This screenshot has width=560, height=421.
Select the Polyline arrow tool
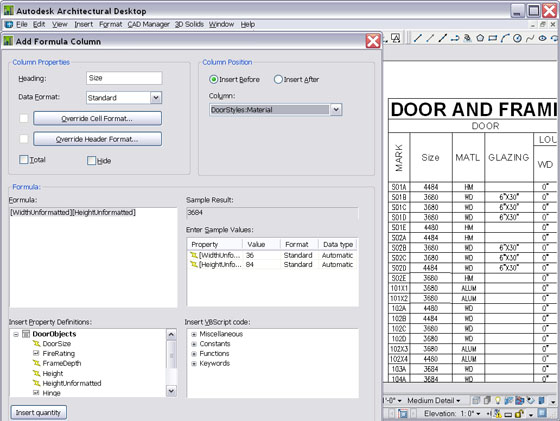[x=455, y=38]
